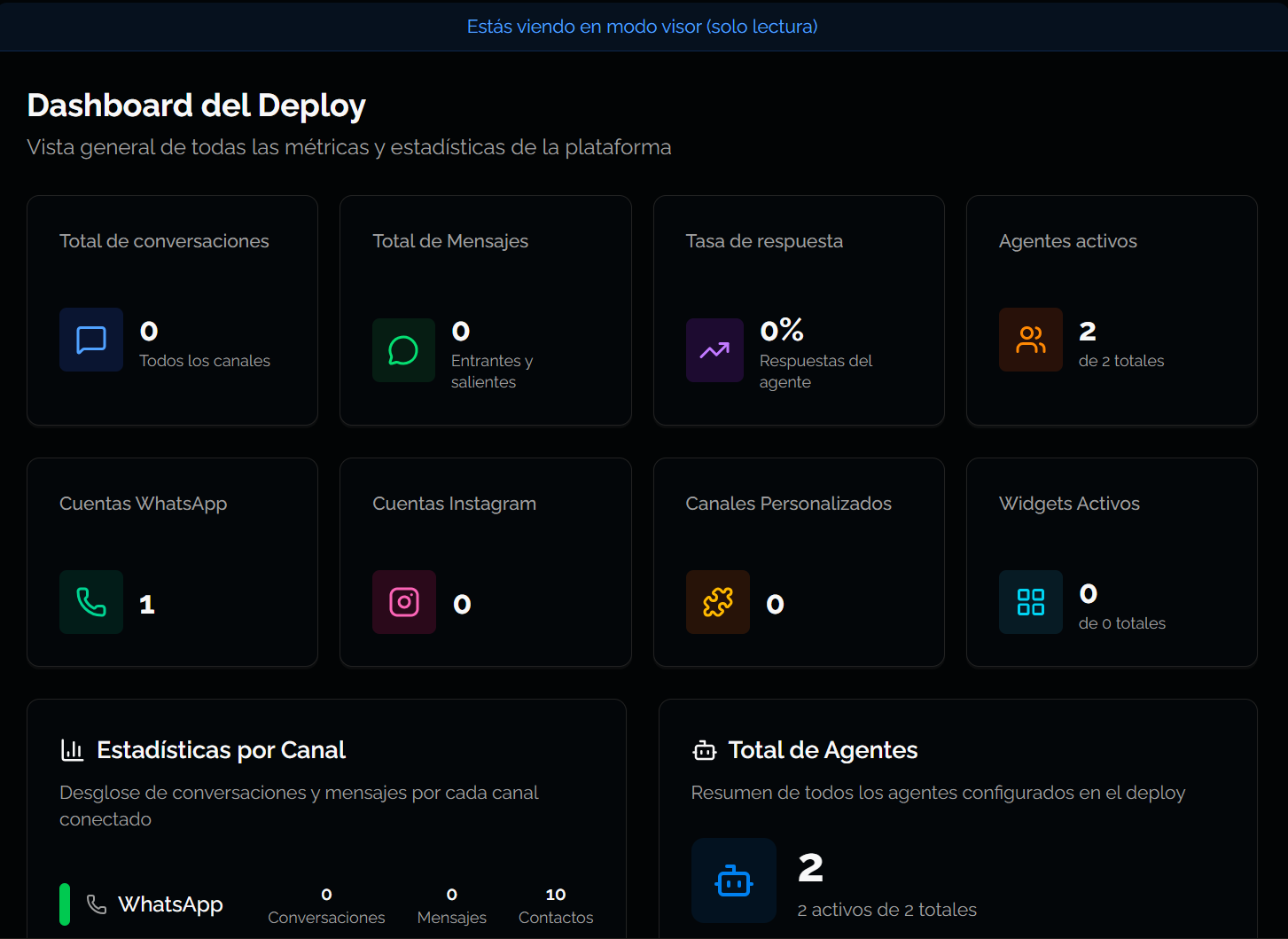Click the read-only viewer mode banner text
Viewport: 1288px width, 939px height.
click(642, 27)
